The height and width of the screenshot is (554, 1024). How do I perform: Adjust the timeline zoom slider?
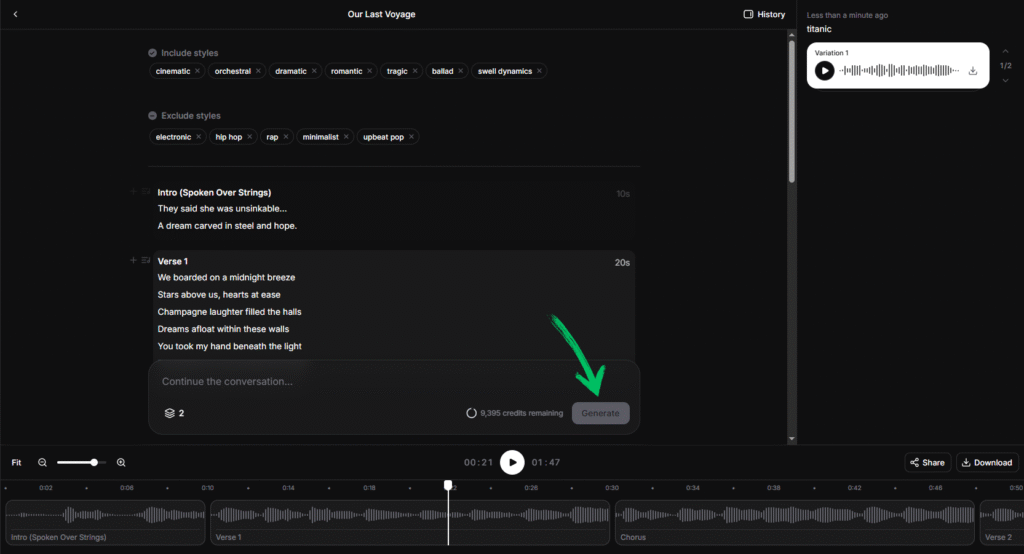[94, 462]
